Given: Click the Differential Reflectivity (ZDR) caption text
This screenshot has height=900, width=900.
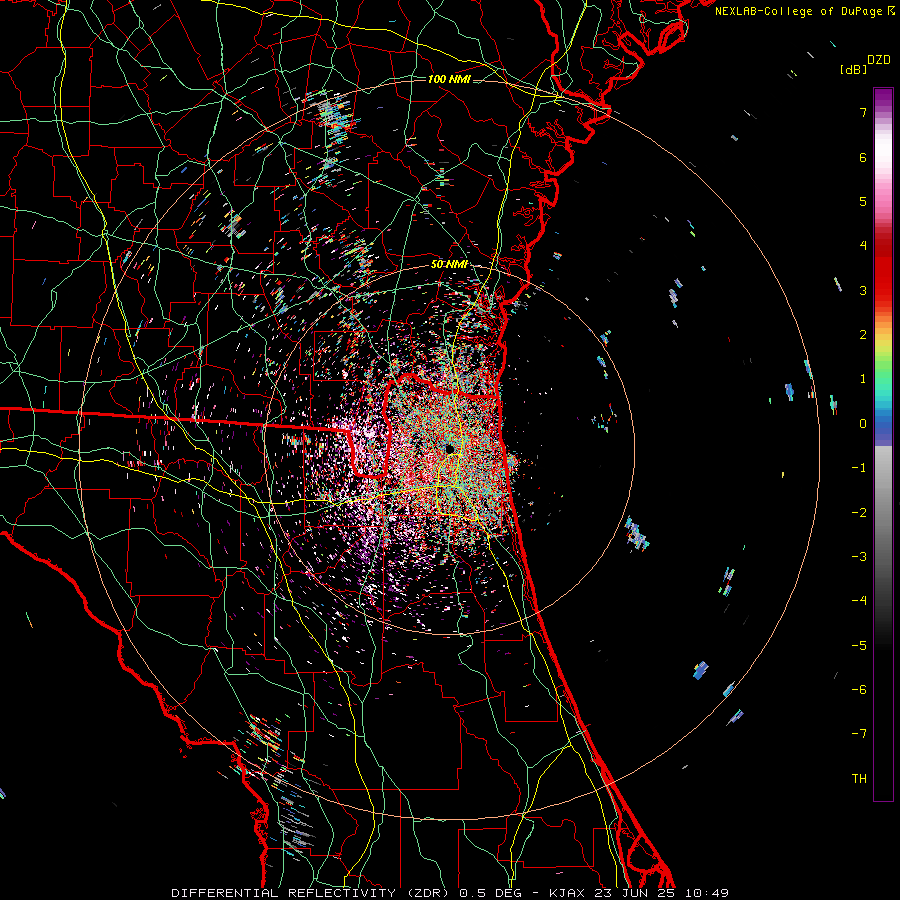Looking at the screenshot, I should (x=313, y=893).
